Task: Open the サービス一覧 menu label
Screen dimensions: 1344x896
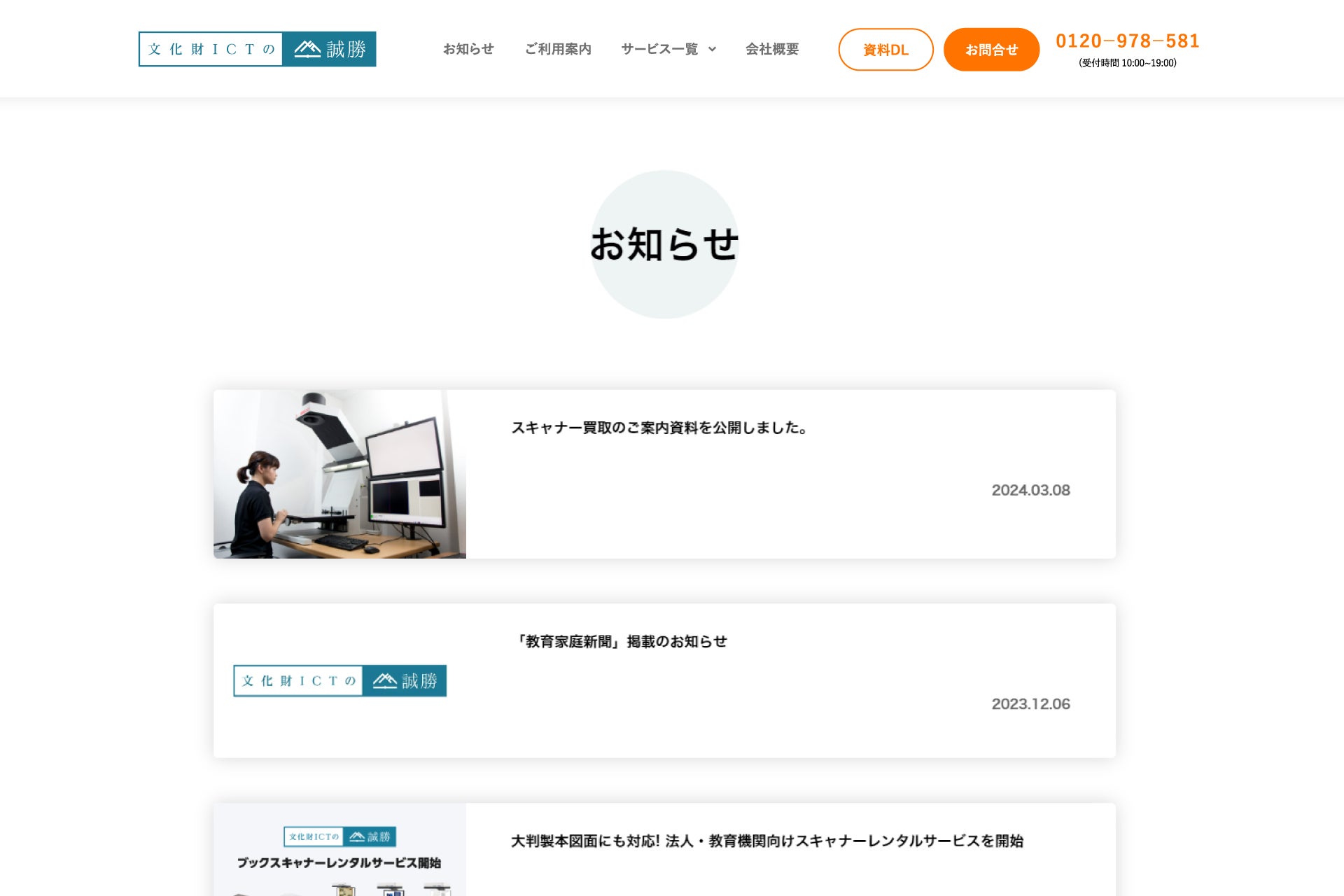Action: [x=659, y=49]
